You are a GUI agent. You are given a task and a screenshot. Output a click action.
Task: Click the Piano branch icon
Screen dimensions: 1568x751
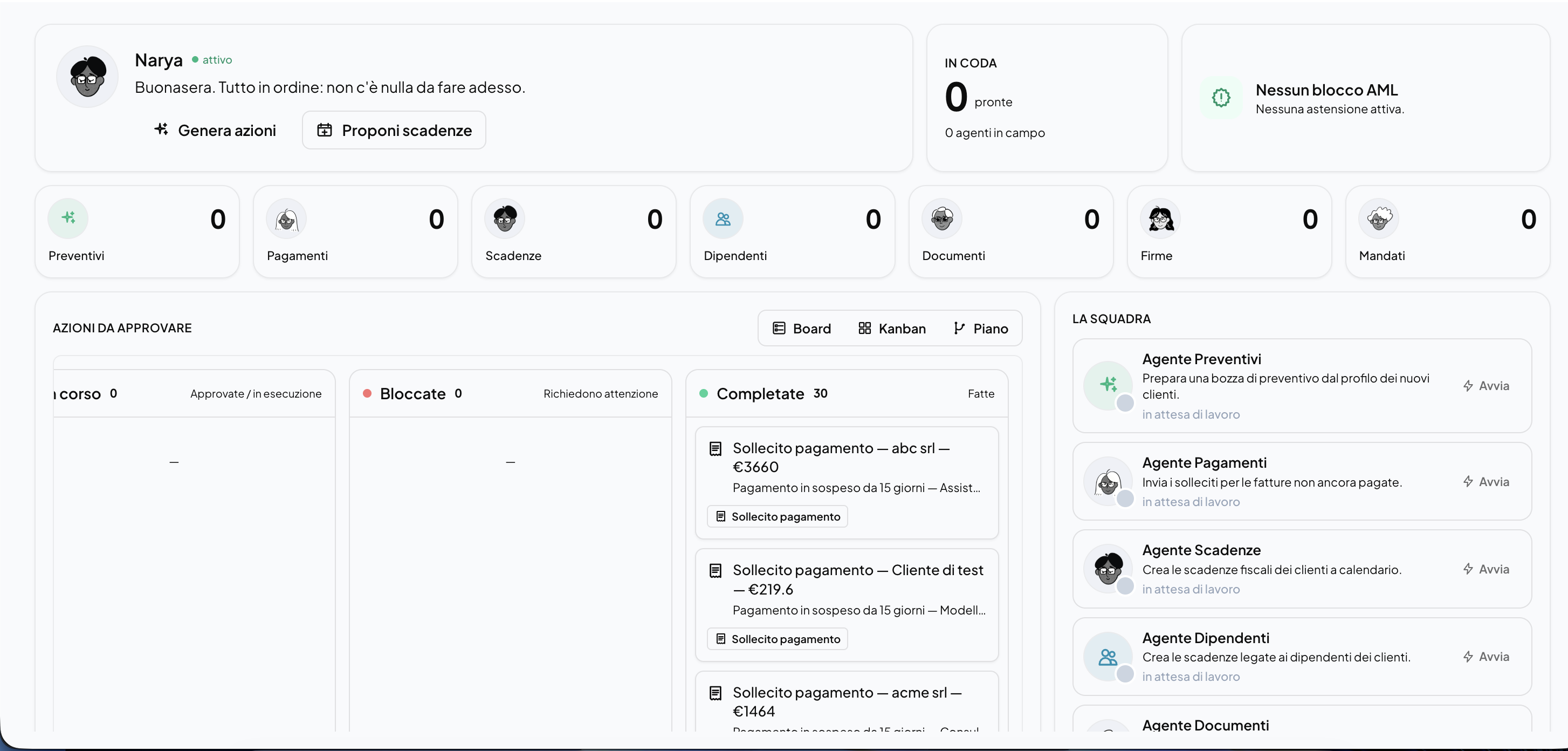[x=959, y=329]
